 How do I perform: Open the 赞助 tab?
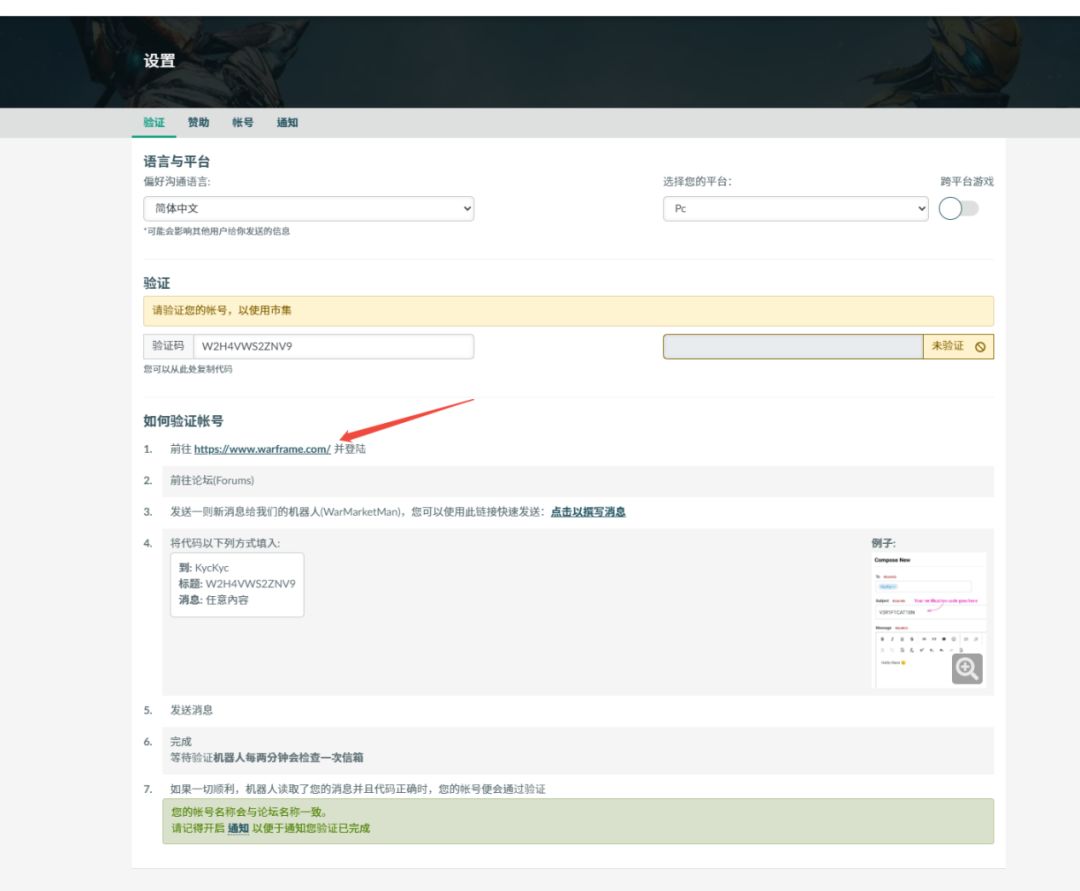click(x=198, y=123)
